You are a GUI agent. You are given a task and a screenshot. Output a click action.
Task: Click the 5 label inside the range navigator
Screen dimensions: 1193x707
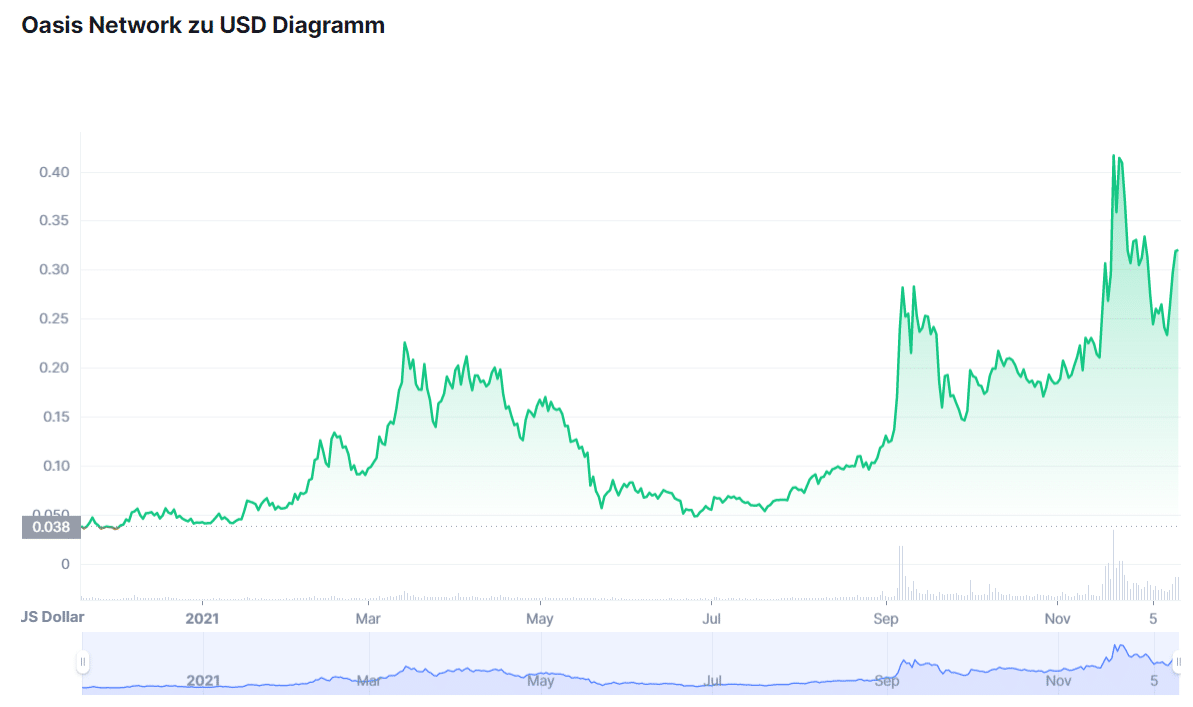[x=1154, y=680]
